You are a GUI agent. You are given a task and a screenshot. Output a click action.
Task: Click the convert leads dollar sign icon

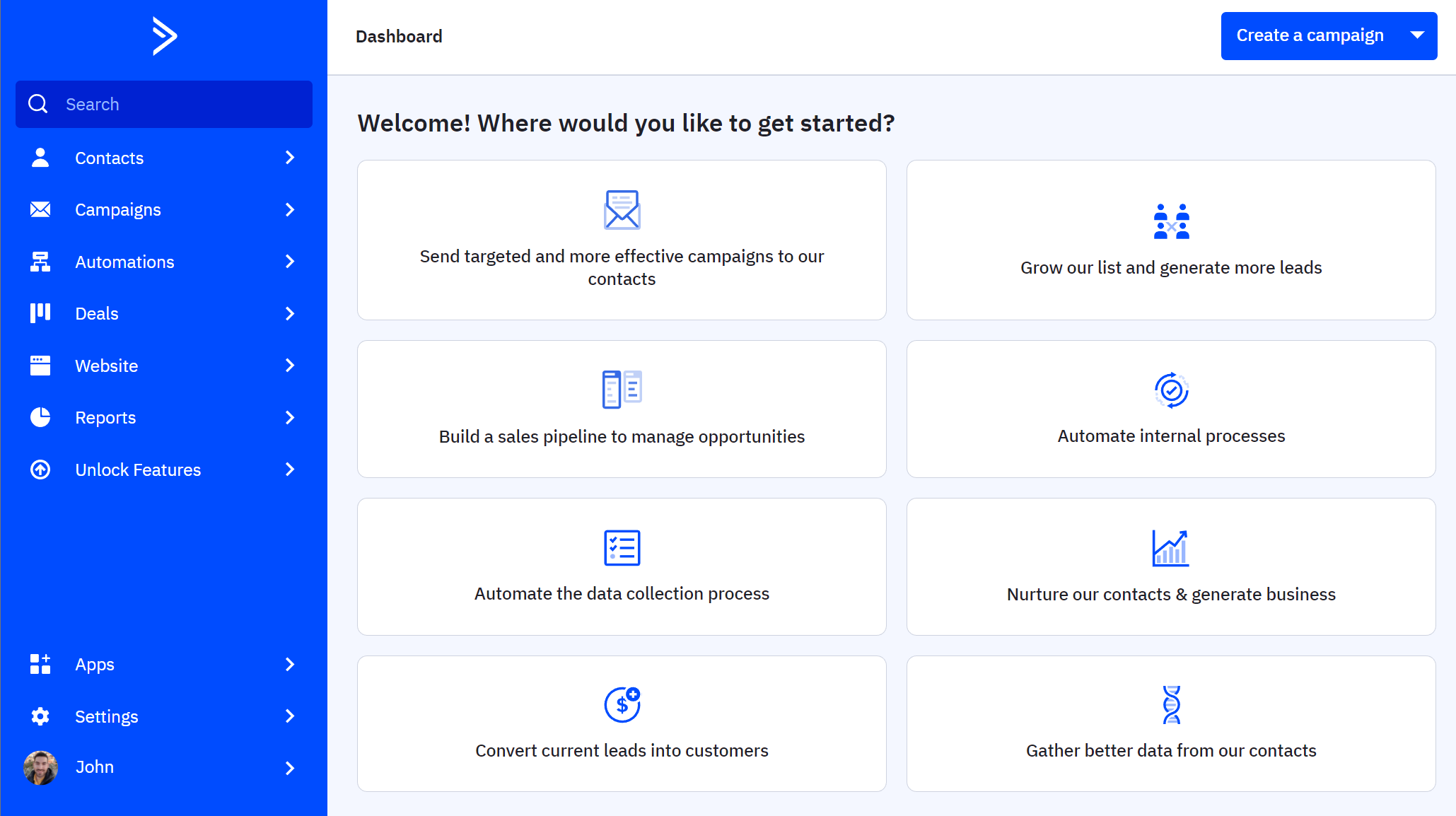click(621, 704)
